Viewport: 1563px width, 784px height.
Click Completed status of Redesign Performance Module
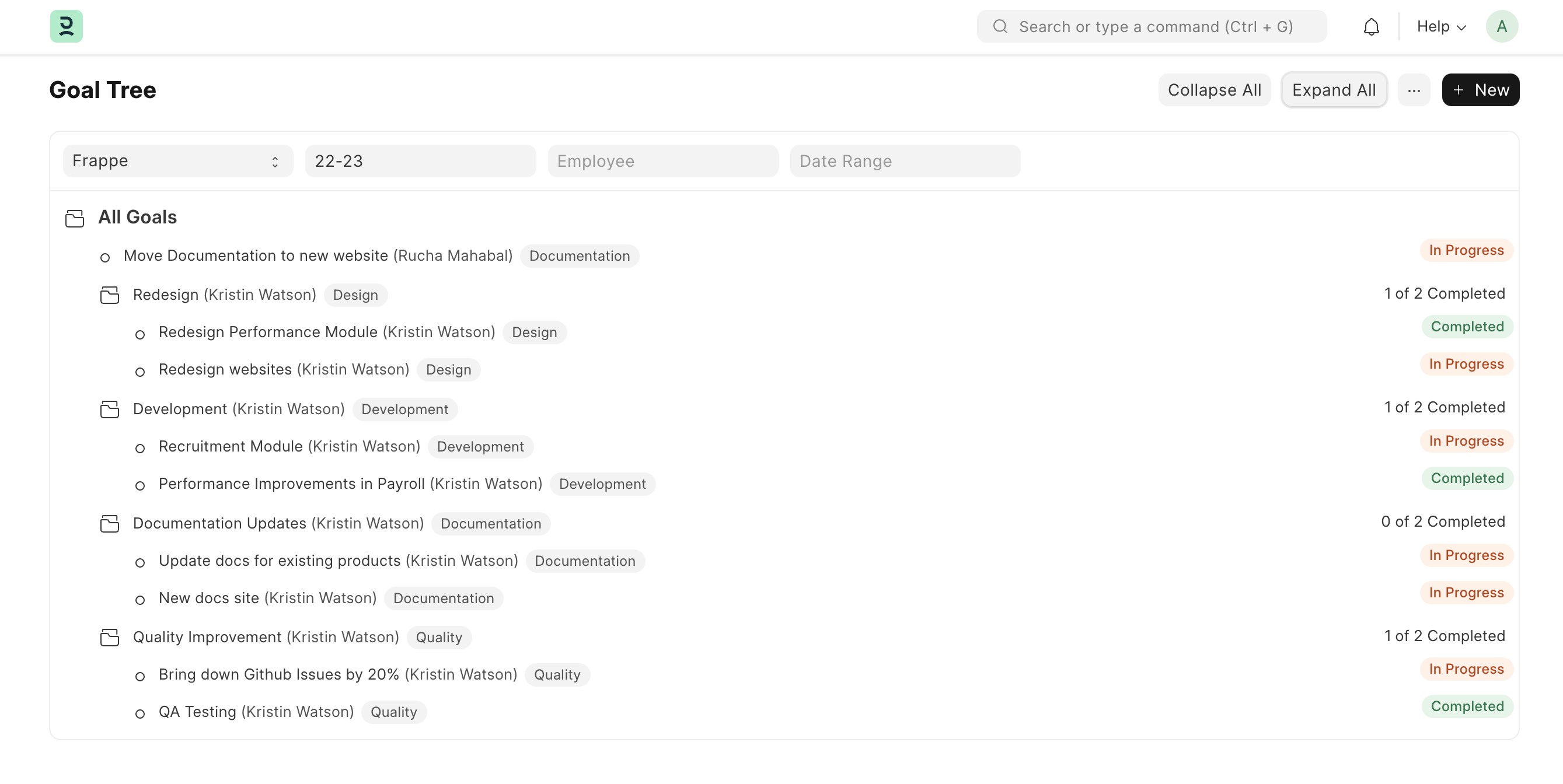(1467, 326)
